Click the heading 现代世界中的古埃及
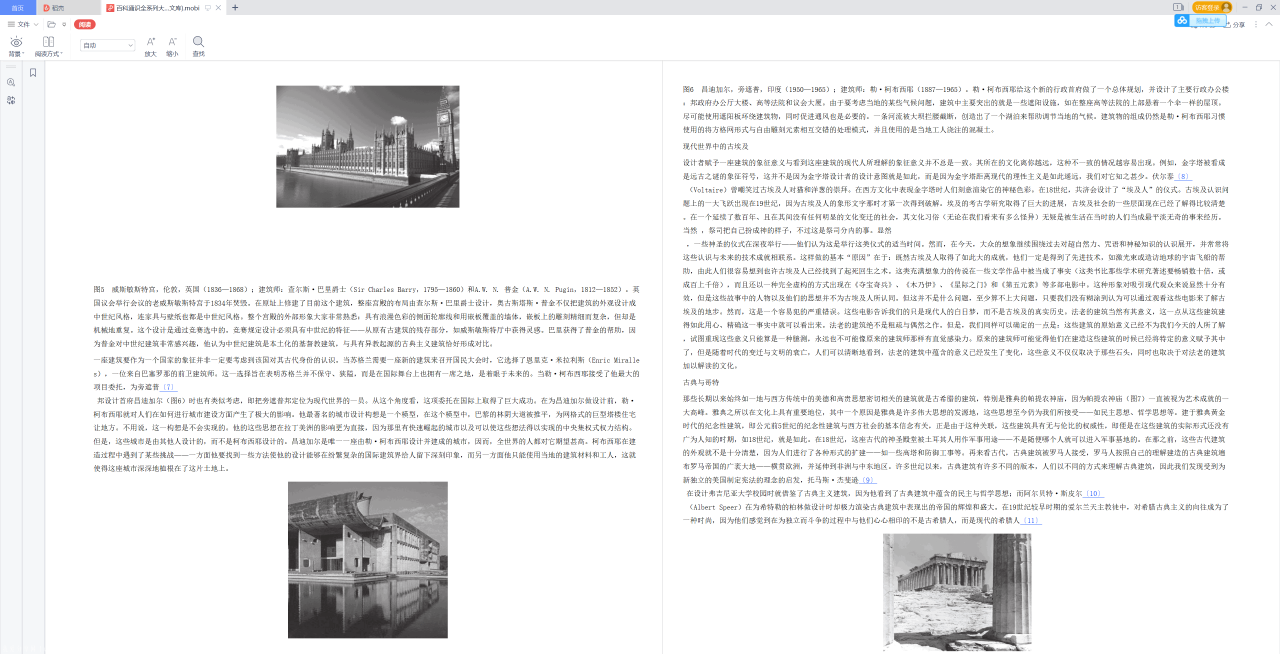The image size is (1280, 654). (715, 146)
